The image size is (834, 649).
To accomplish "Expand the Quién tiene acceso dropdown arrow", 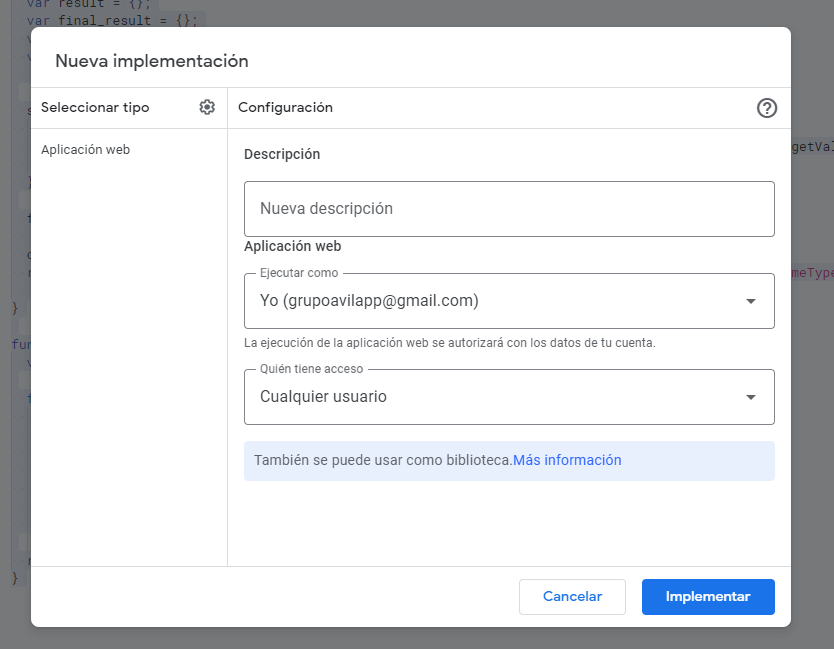I will 751,397.
